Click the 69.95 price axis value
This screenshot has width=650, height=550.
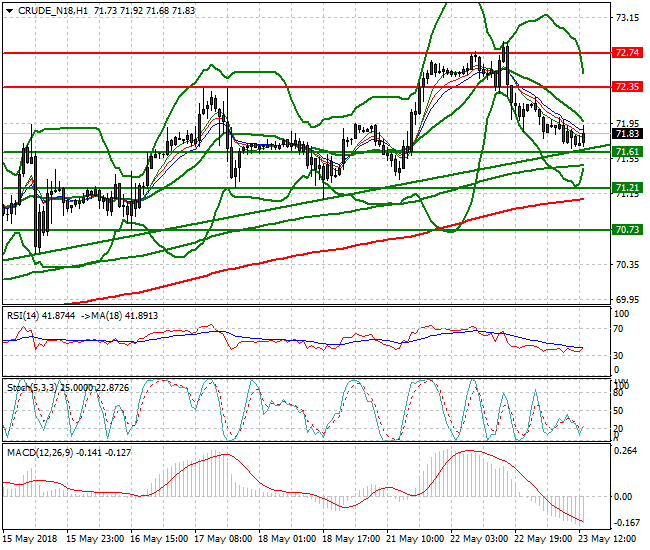tap(627, 299)
